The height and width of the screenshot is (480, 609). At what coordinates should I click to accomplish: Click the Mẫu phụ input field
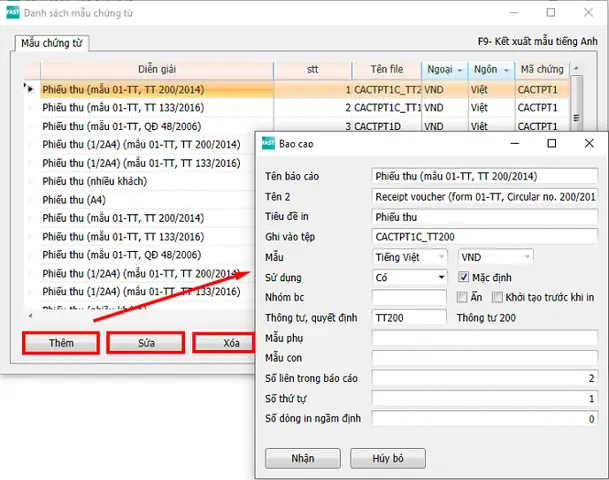pyautogui.click(x=484, y=338)
